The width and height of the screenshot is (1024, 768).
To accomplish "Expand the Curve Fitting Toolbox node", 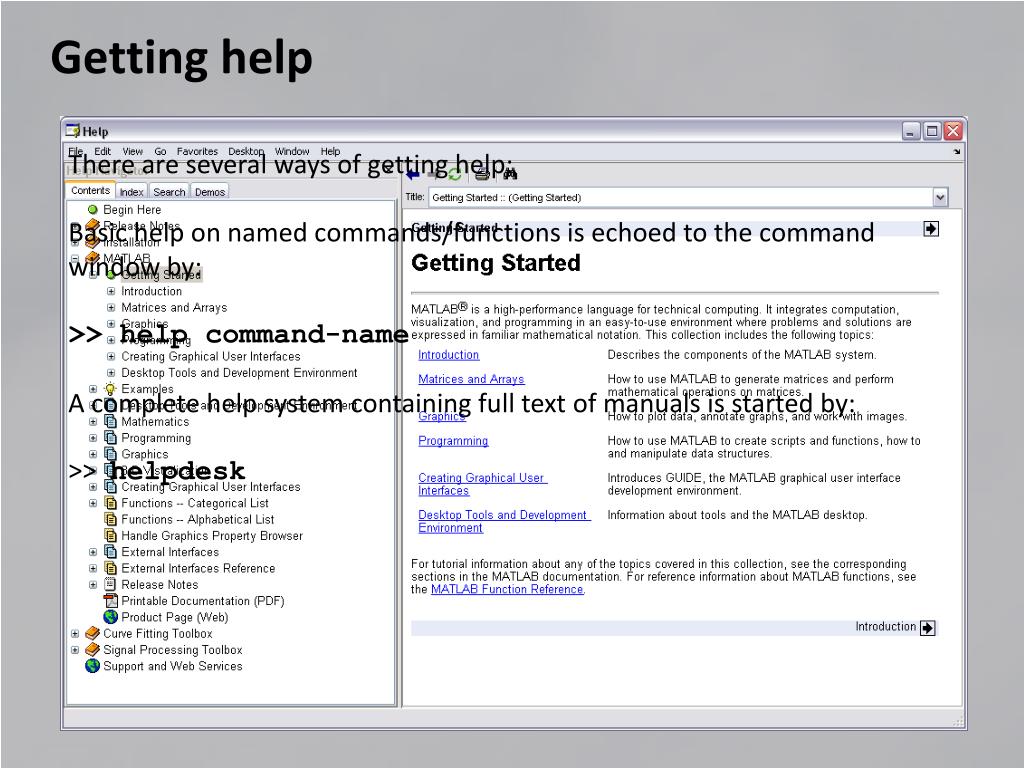I will click(x=74, y=633).
